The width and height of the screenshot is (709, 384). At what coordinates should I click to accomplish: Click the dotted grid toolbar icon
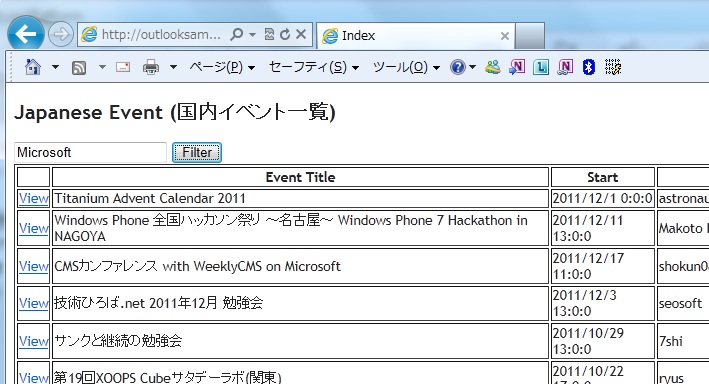613,67
